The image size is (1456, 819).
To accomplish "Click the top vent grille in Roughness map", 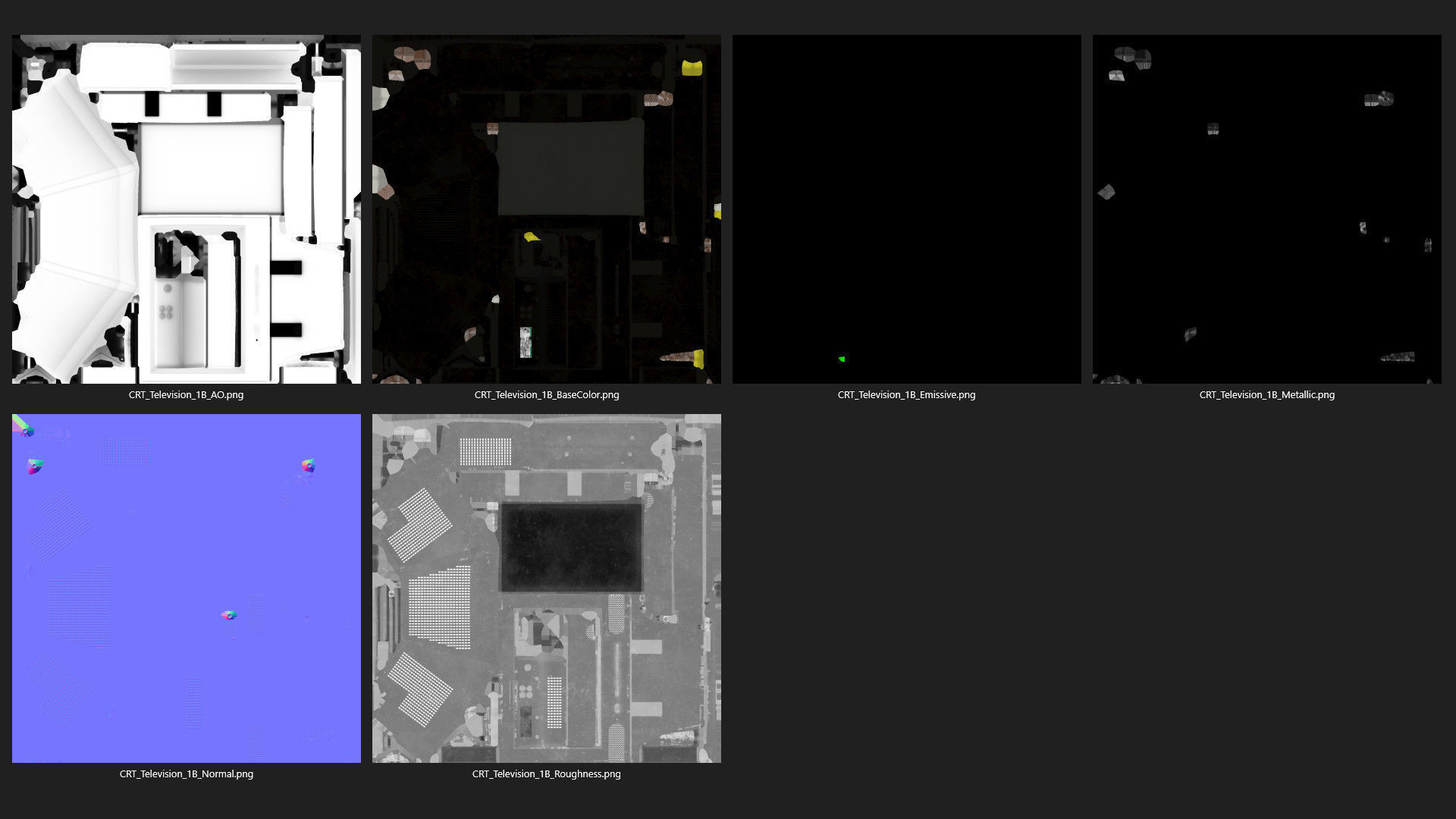I will click(485, 451).
